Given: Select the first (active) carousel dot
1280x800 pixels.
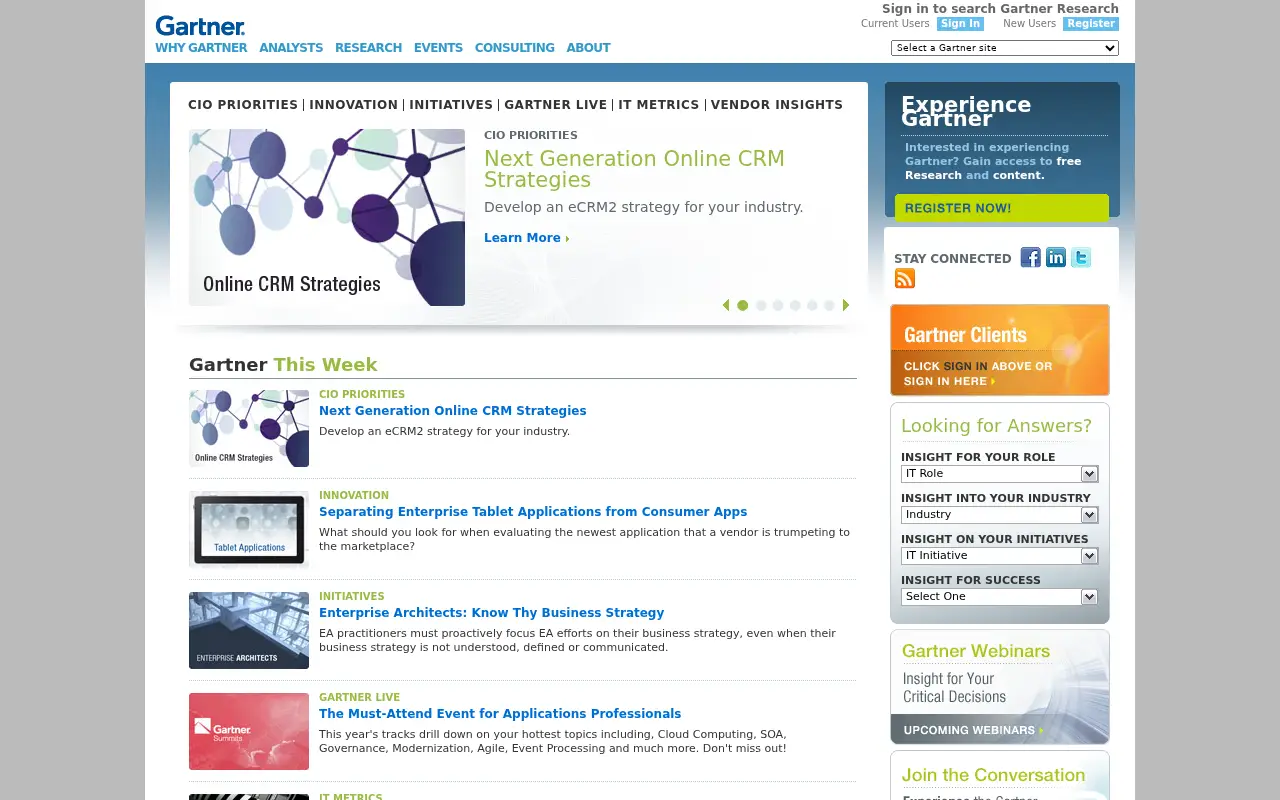Looking at the screenshot, I should click(743, 305).
